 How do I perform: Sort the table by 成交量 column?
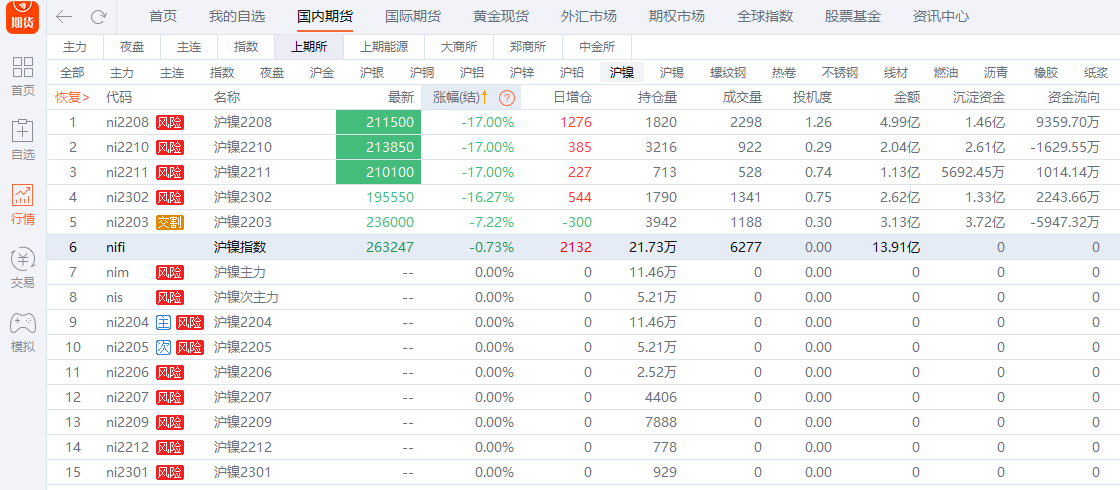pos(742,97)
